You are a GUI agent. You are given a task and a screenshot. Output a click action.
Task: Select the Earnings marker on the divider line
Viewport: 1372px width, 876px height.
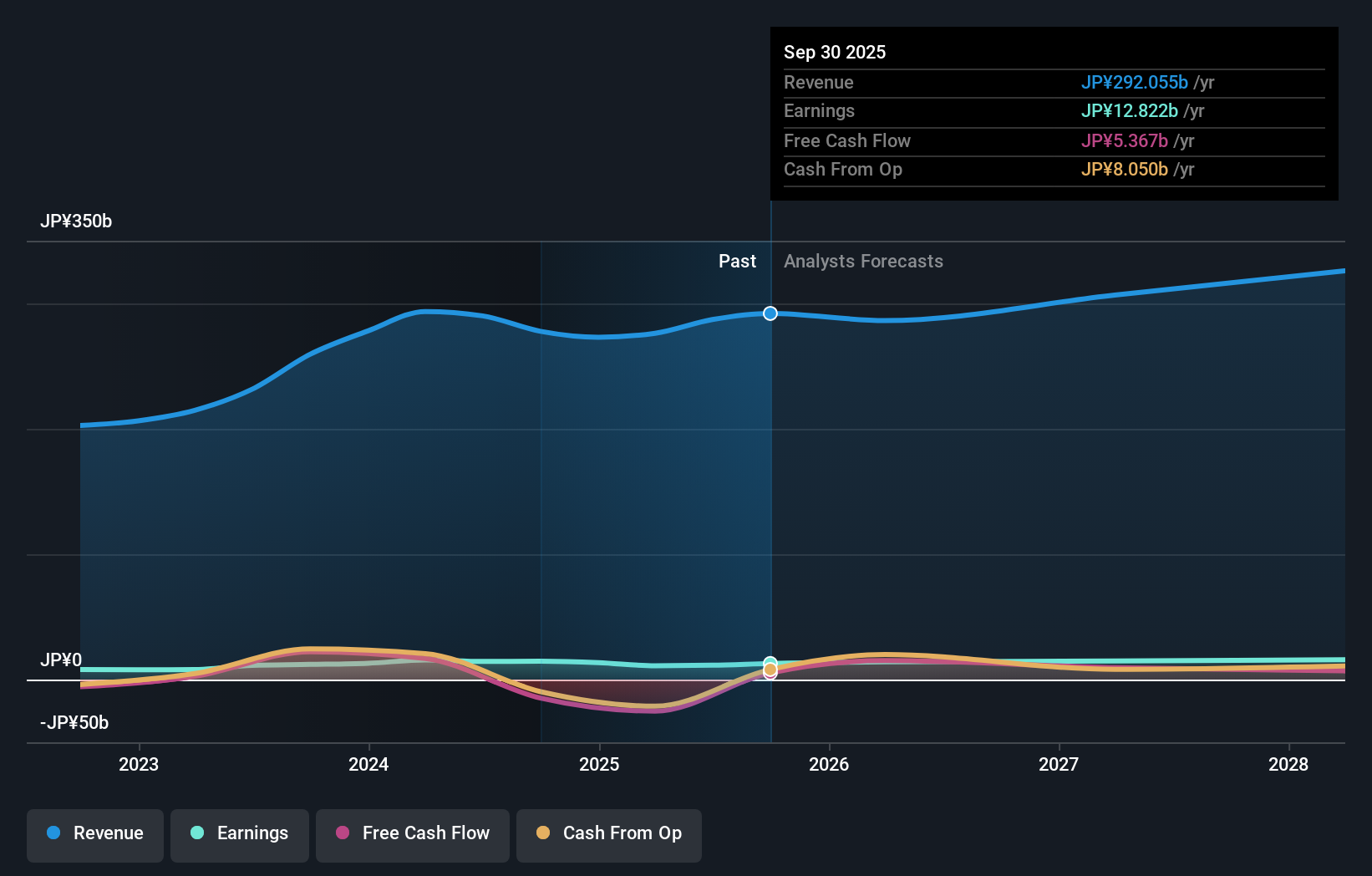tap(770, 660)
